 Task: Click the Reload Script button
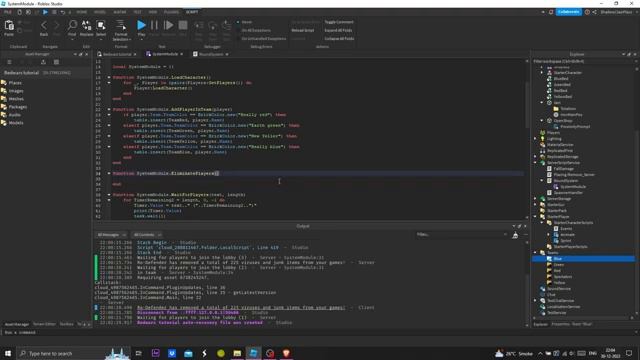point(302,30)
